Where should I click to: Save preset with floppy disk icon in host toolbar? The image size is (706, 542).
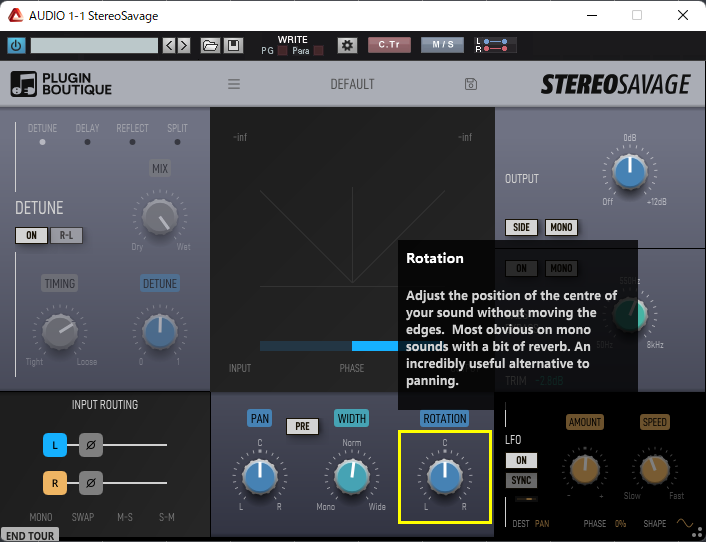233,45
